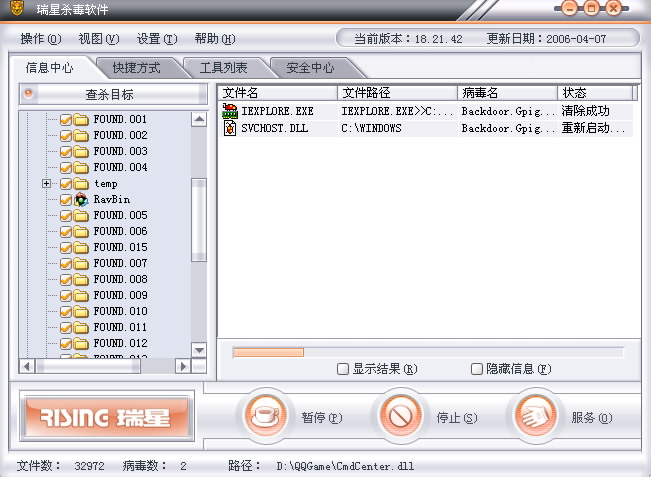The image size is (651, 477).
Task: Click the red dot beside 查杀目标
Action: 28,93
